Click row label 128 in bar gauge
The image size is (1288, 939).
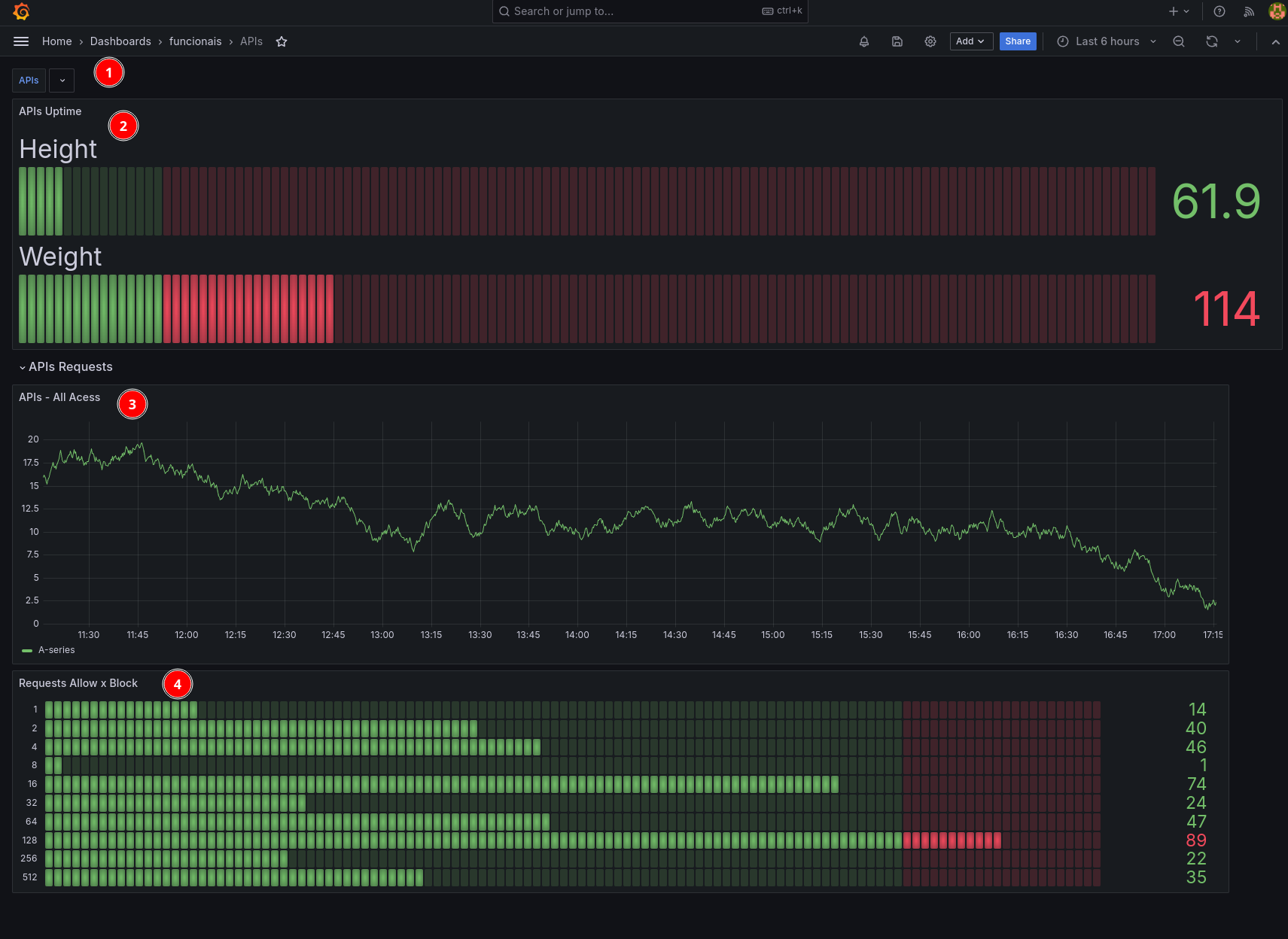(29, 840)
